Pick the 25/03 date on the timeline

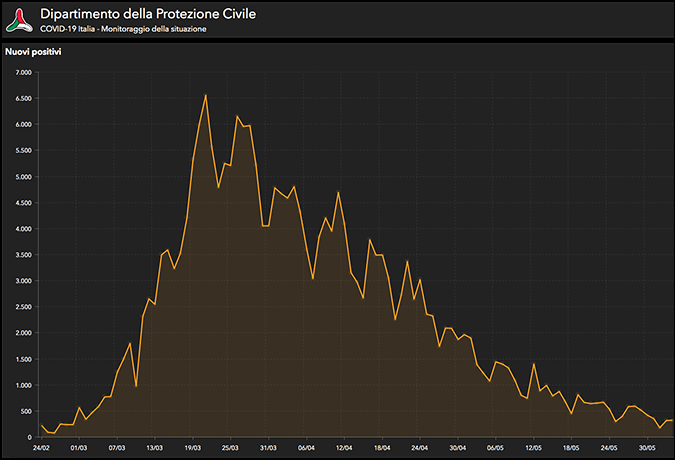coord(231,448)
